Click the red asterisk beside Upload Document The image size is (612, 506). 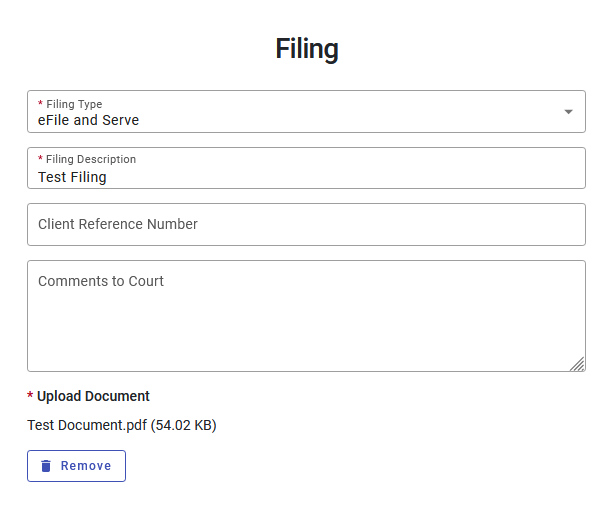(30, 395)
